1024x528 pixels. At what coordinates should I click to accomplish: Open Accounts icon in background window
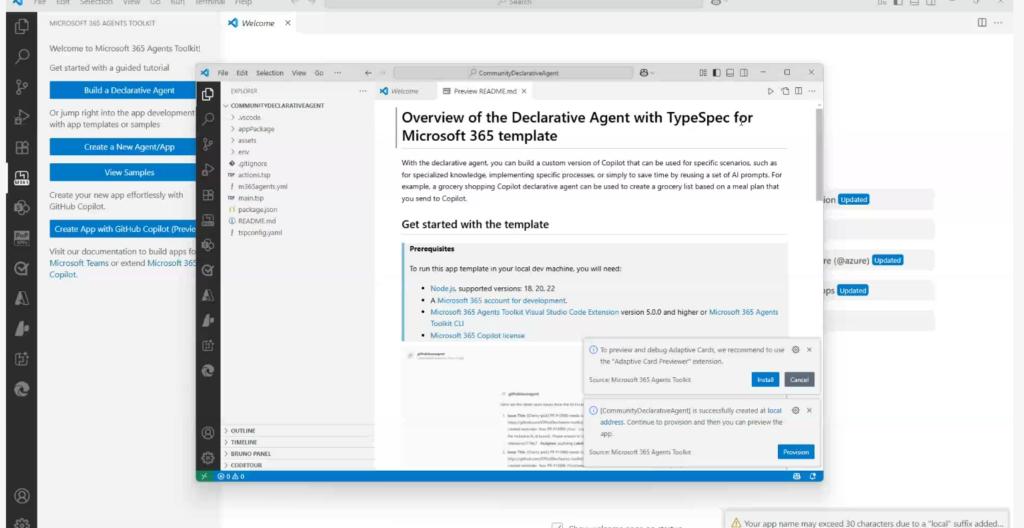(x=22, y=496)
